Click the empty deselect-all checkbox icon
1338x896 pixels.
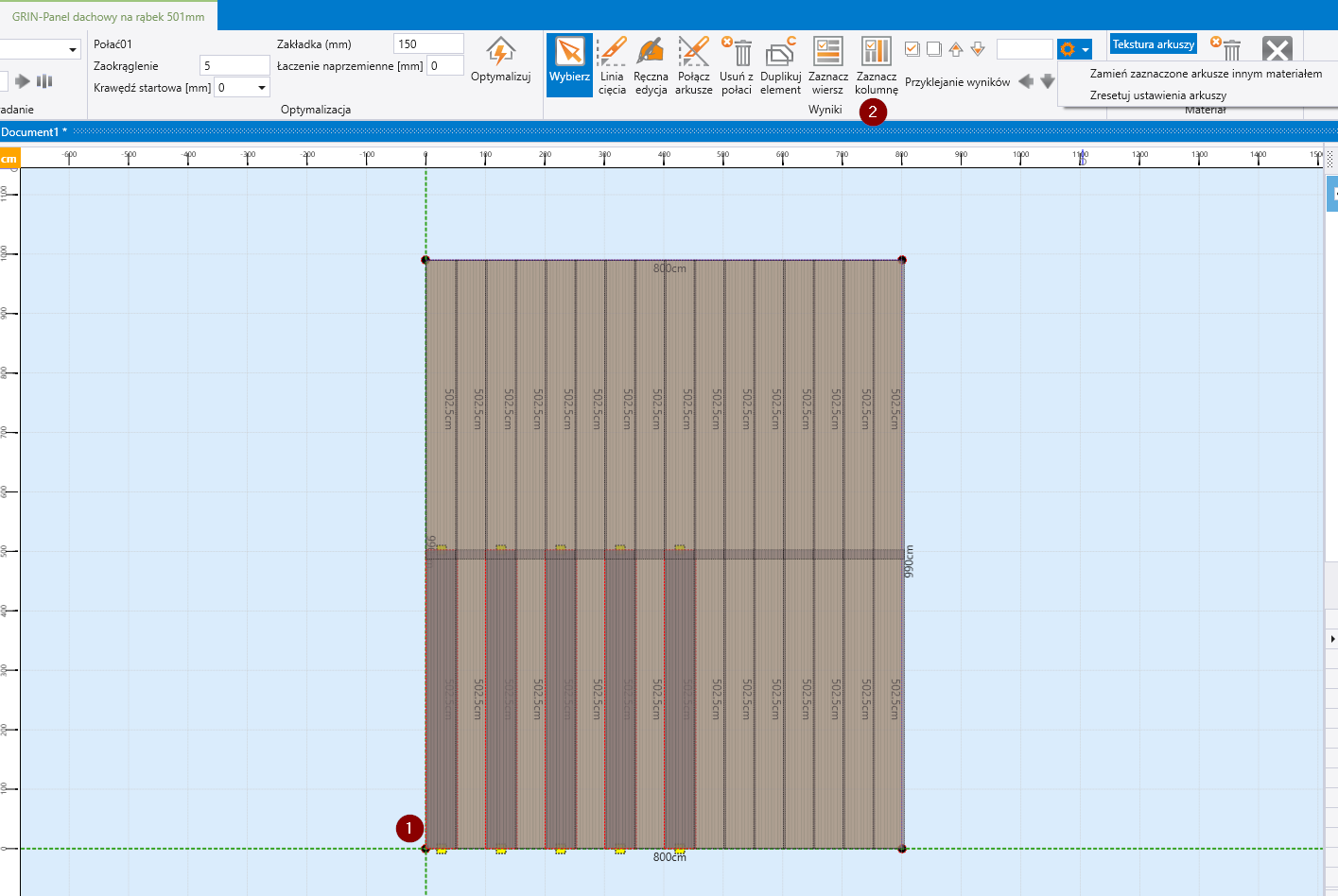pyautogui.click(x=933, y=49)
